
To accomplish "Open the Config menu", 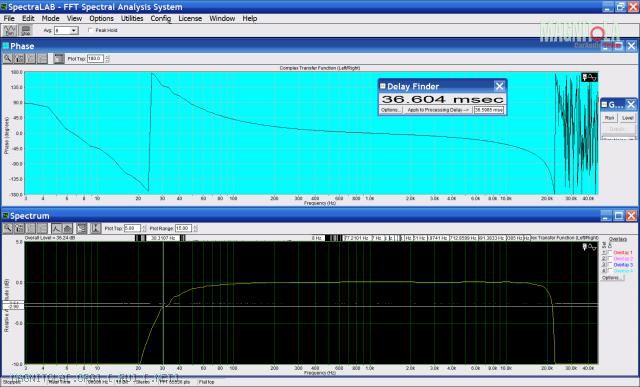I will tap(161, 18).
